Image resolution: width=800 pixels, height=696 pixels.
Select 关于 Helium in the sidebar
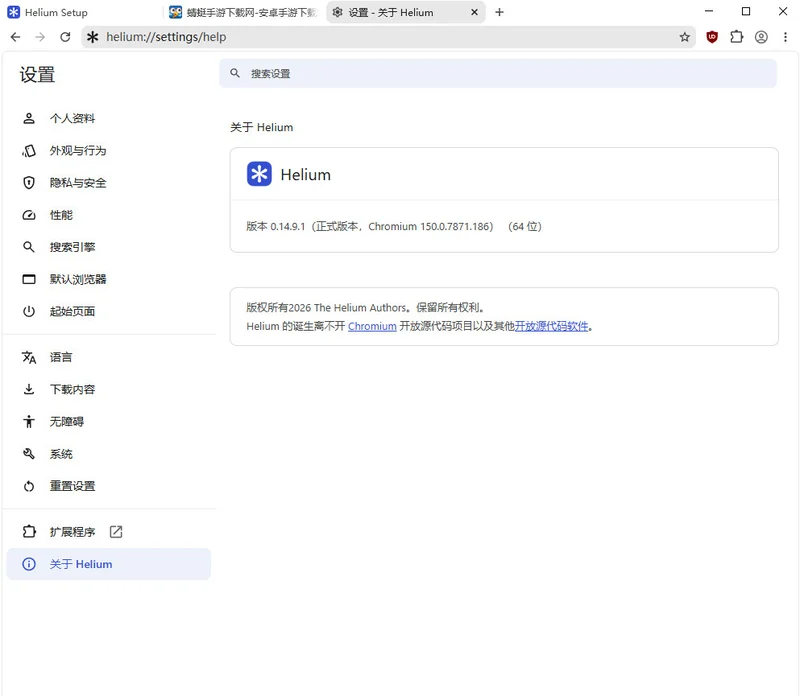tap(109, 564)
